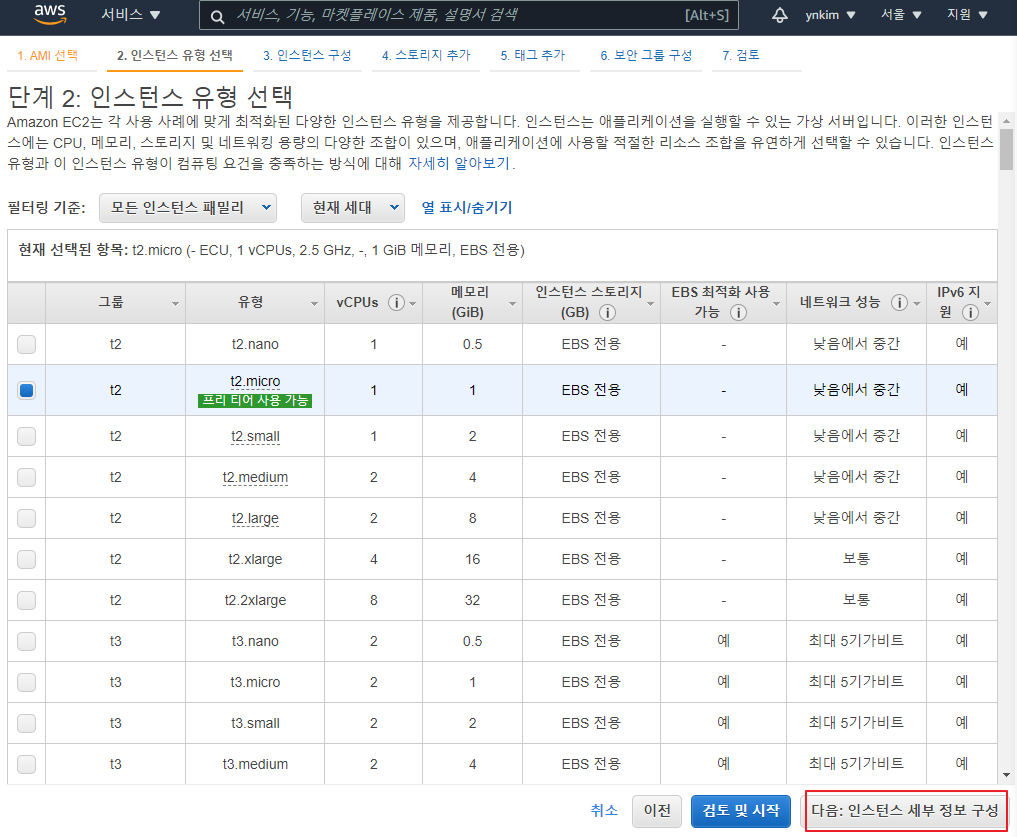Open the 메모리 column sort arrow
The image size is (1017, 837).
(x=512, y=304)
